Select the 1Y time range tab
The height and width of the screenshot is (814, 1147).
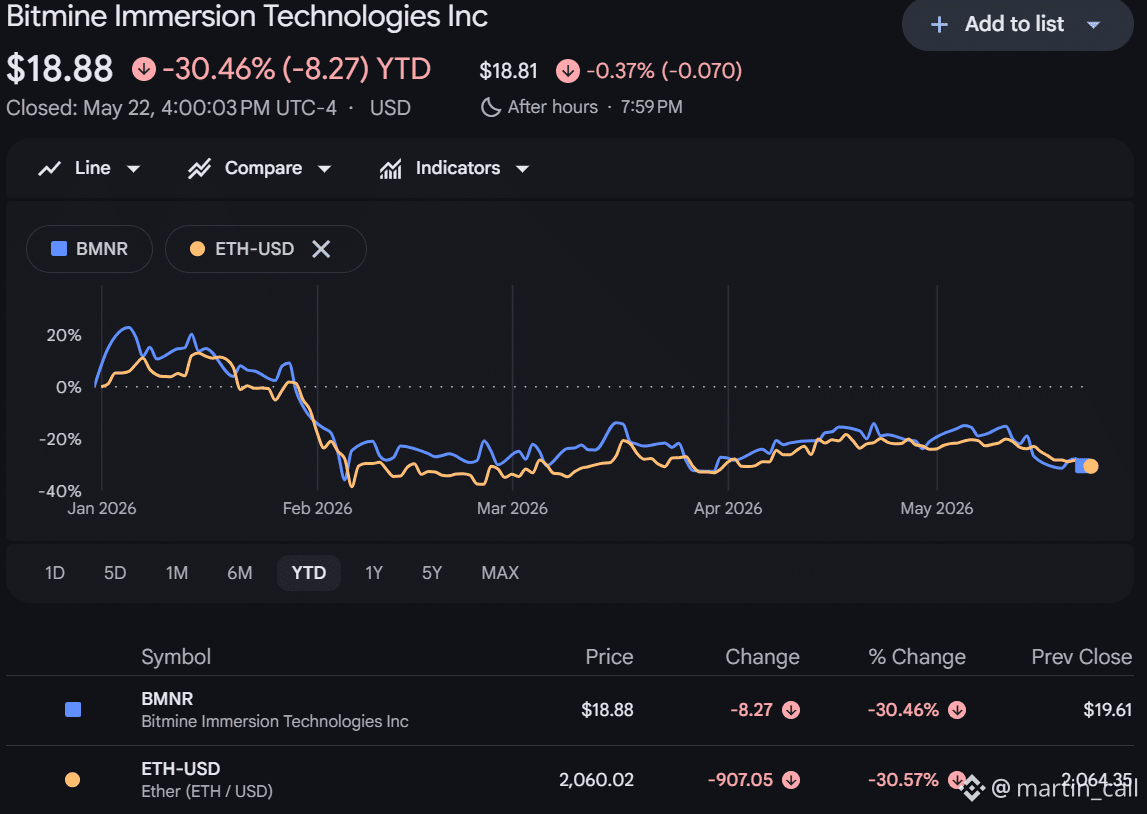coord(374,573)
